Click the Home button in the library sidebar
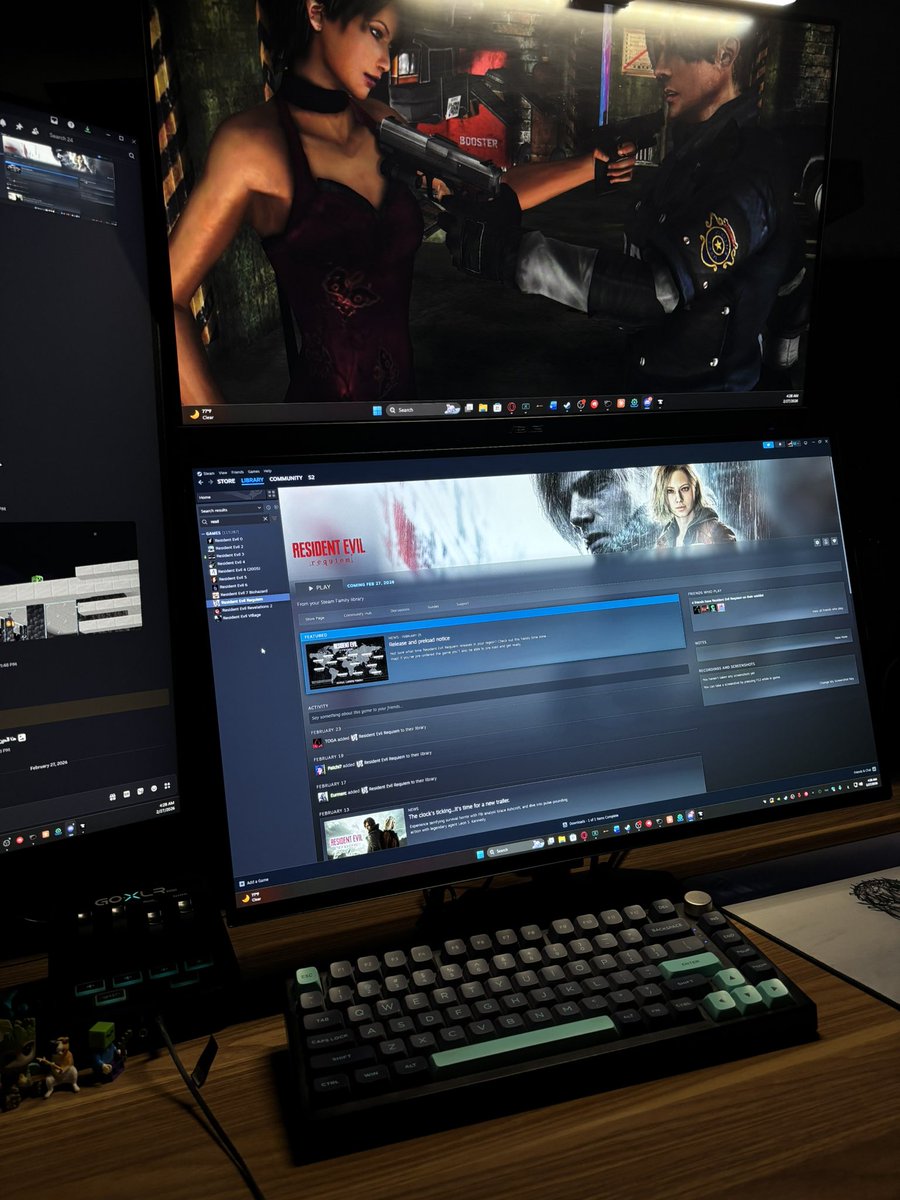The image size is (900, 1200). pyautogui.click(x=231, y=497)
